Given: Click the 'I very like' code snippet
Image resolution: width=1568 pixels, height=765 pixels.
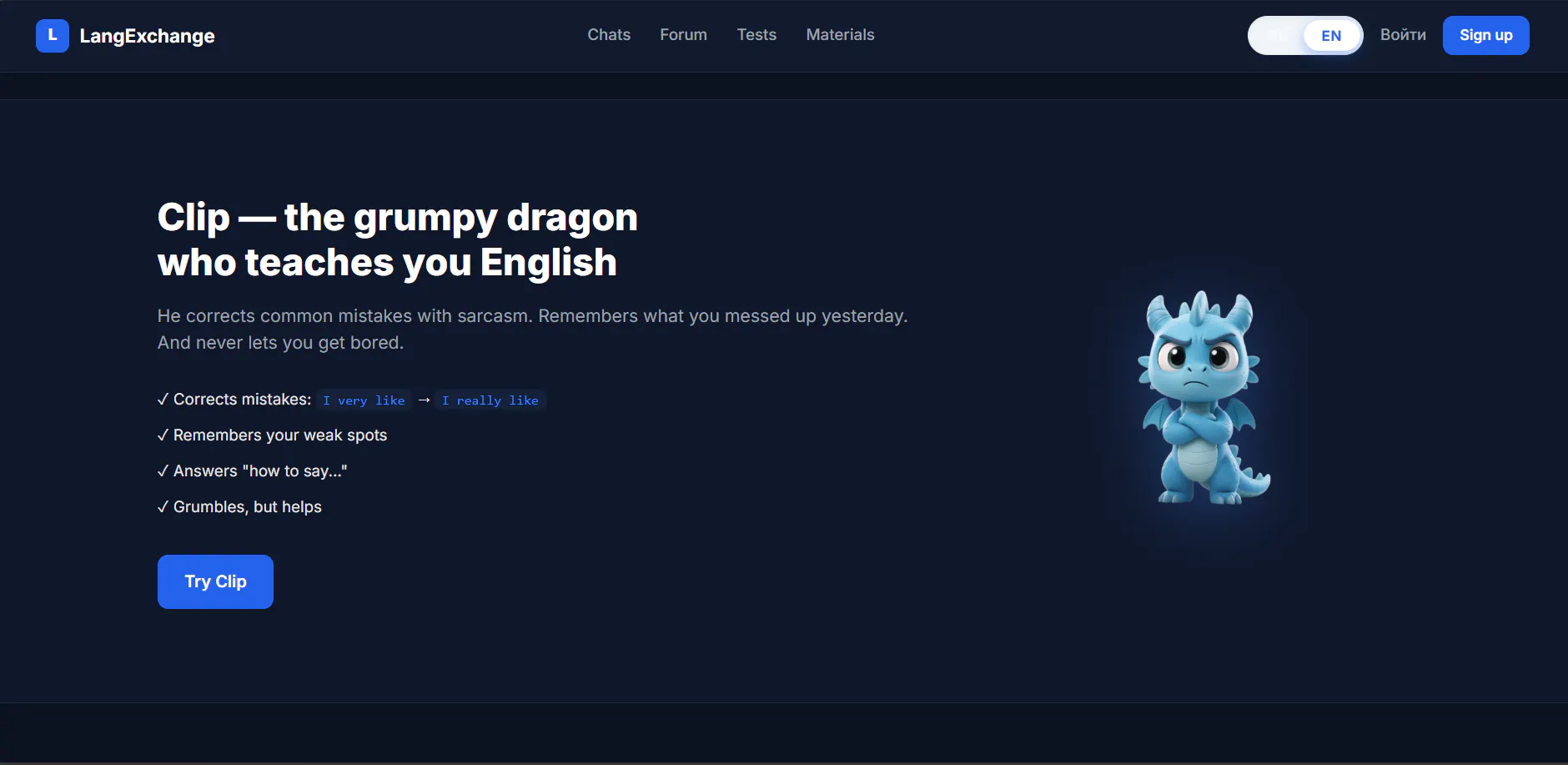Looking at the screenshot, I should pyautogui.click(x=364, y=400).
